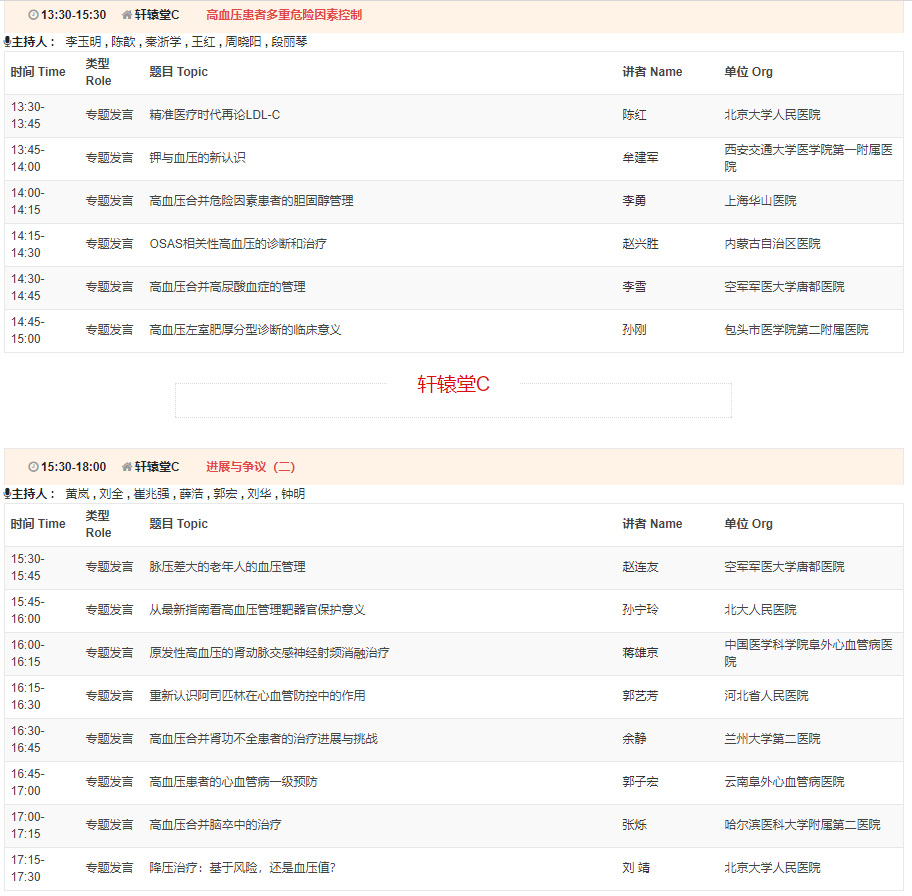The height and width of the screenshot is (896, 912).
Task: Click time cell 13:30-13:45
Action: [27, 116]
